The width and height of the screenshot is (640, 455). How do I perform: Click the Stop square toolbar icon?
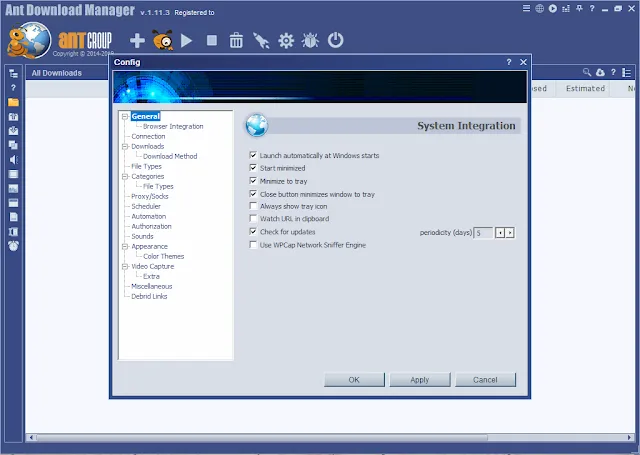212,40
